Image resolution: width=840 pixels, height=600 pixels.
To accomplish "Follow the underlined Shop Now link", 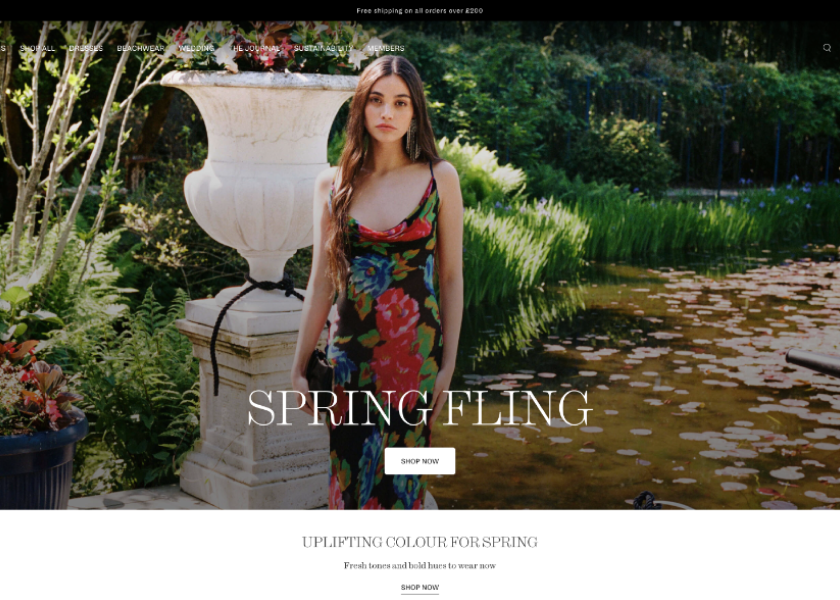I will click(x=419, y=588).
